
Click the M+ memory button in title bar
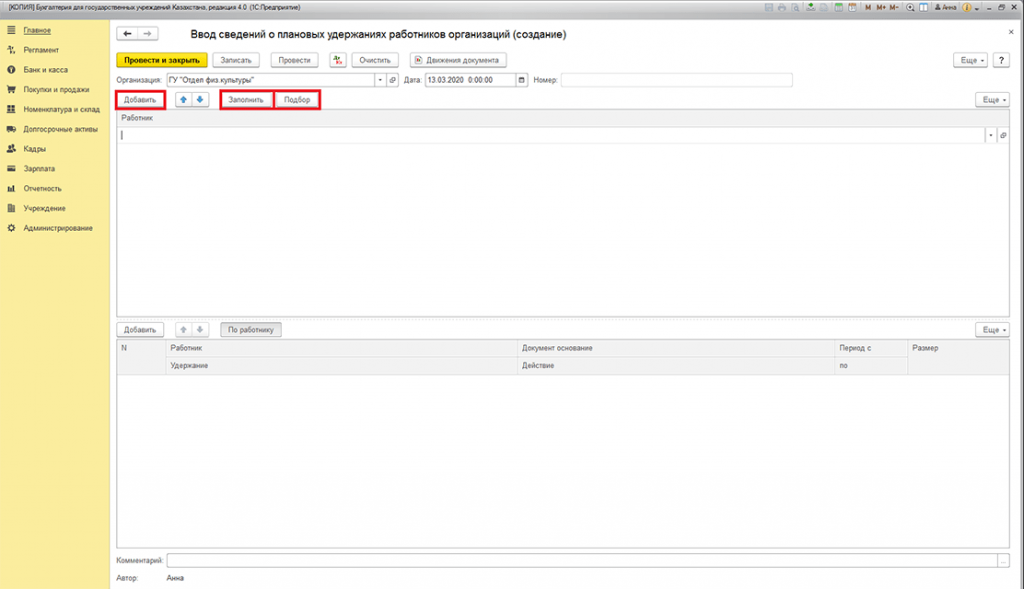click(x=881, y=7)
